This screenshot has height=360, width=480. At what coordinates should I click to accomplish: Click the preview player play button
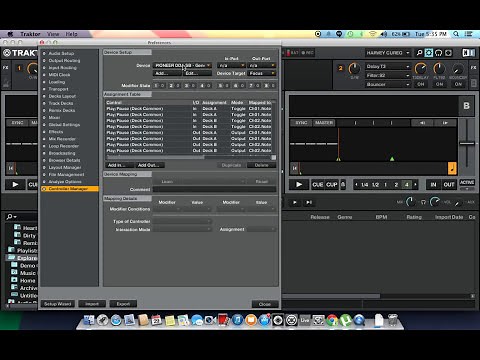[295, 202]
